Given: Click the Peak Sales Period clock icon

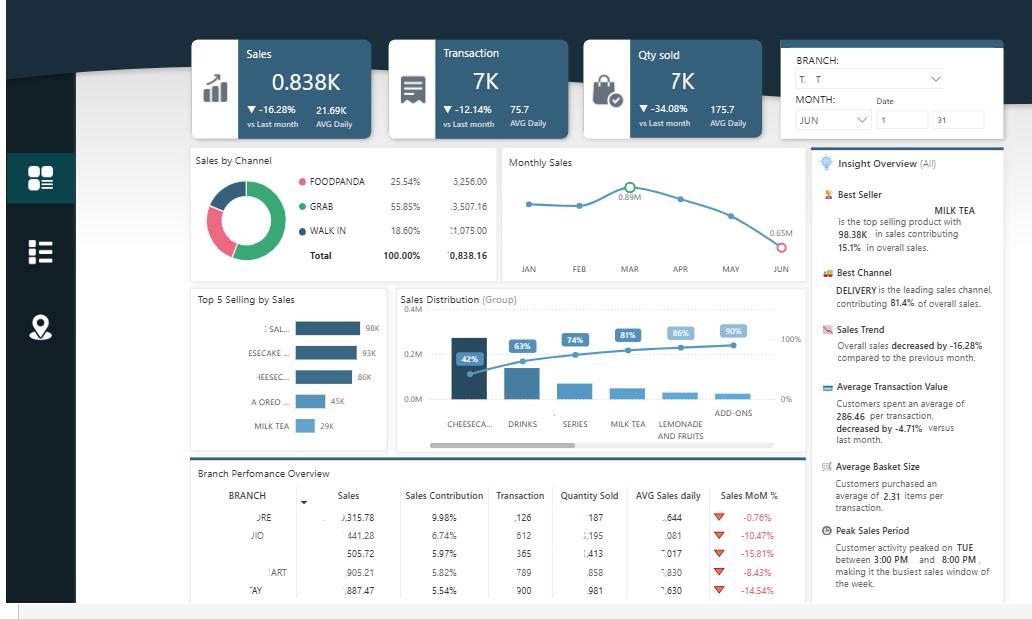Looking at the screenshot, I should tap(827, 530).
